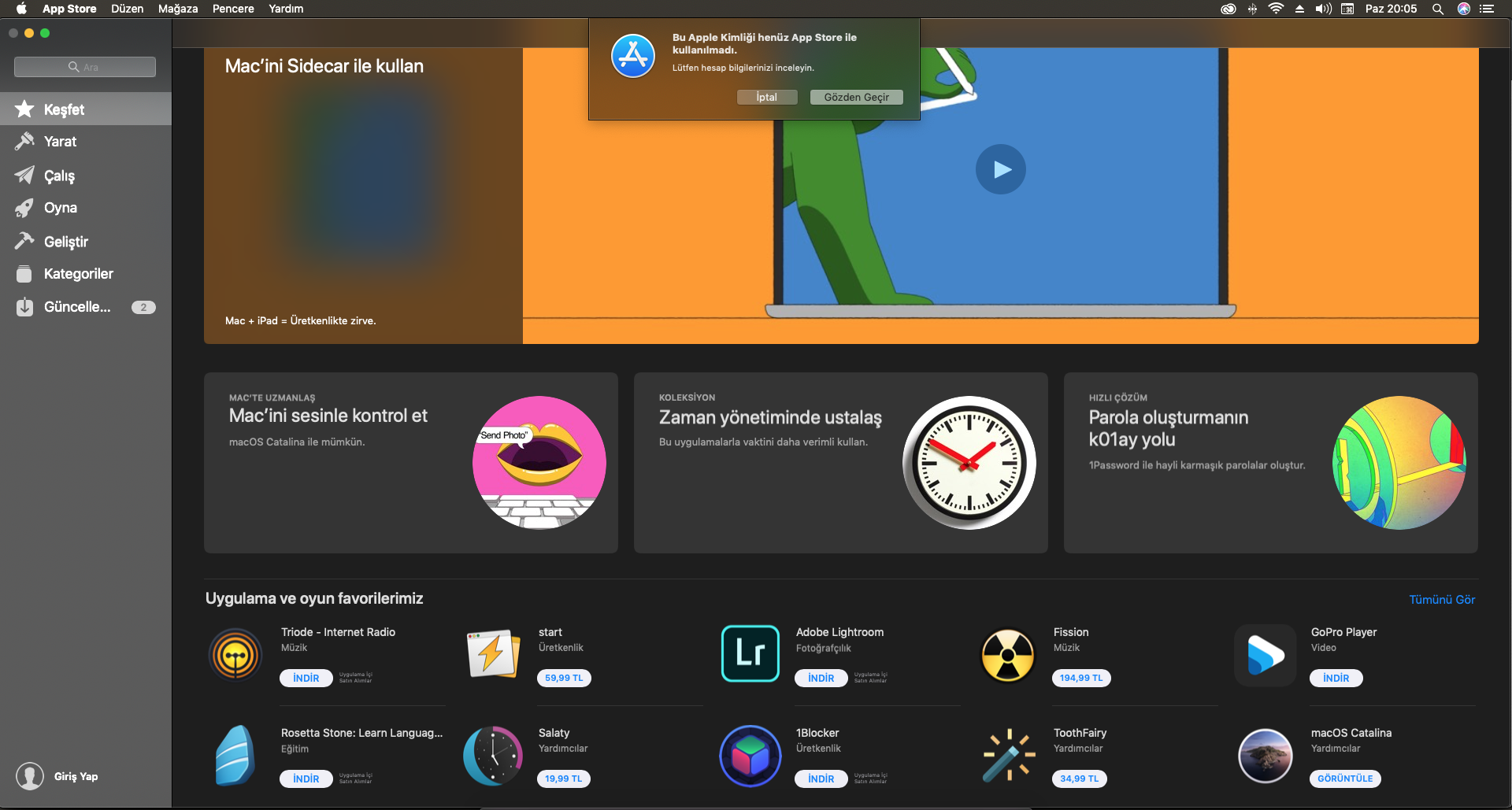This screenshot has width=1512, height=810.
Task: Open the Rosetta Stone app icon
Action: (x=235, y=756)
